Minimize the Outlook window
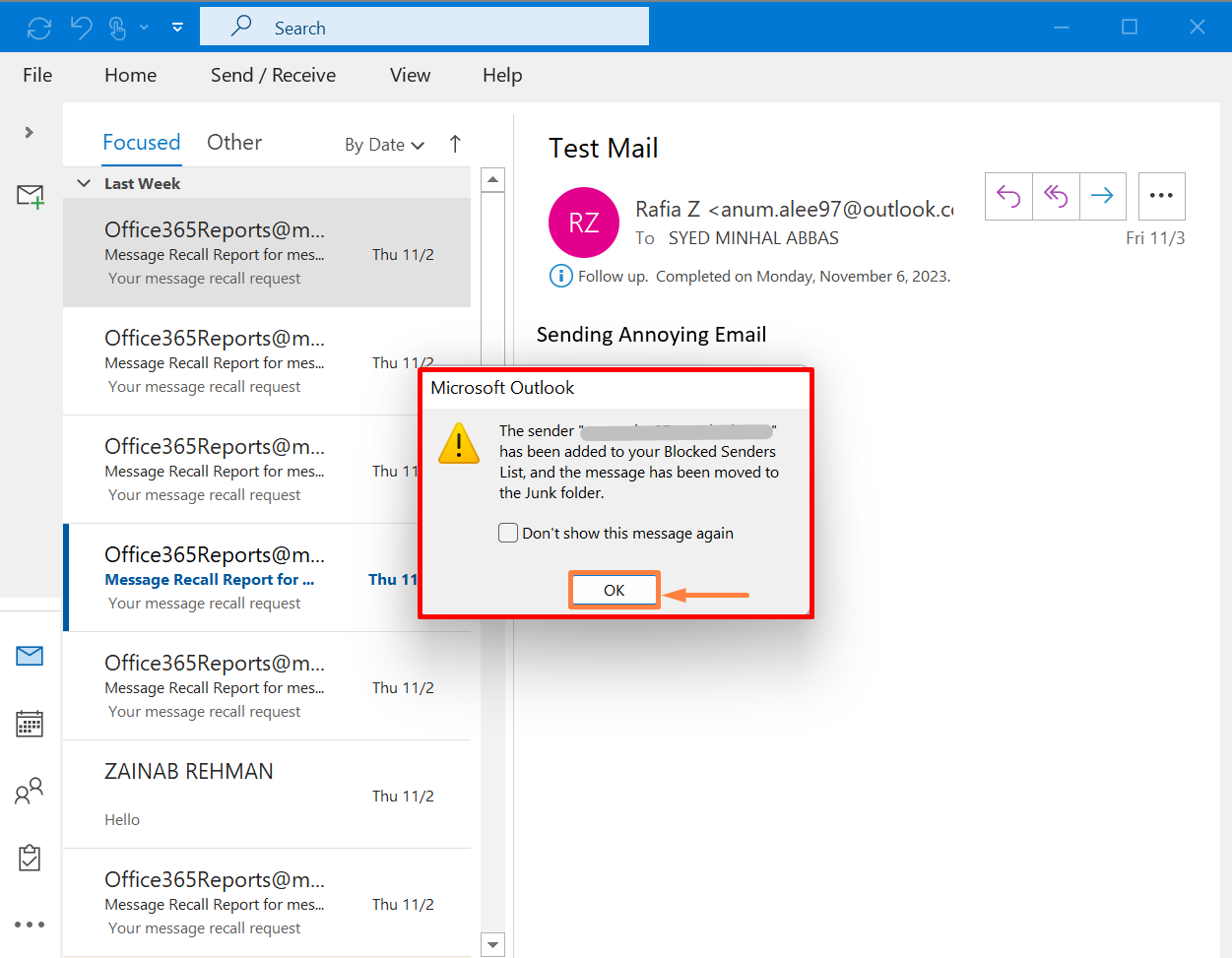This screenshot has width=1232, height=958. 1062,27
